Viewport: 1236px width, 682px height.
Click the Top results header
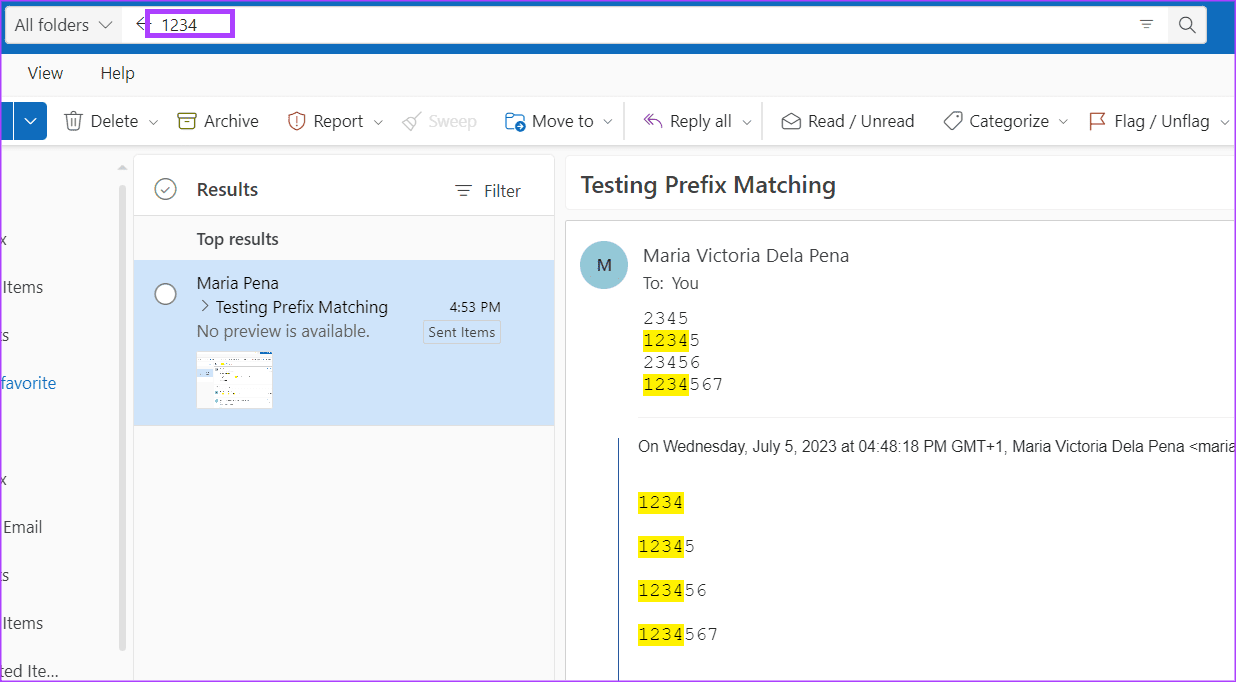click(x=238, y=239)
